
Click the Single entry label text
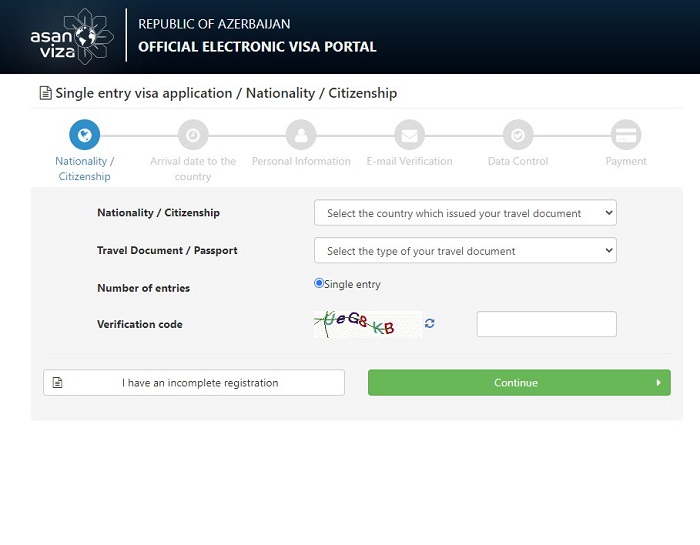tap(352, 284)
